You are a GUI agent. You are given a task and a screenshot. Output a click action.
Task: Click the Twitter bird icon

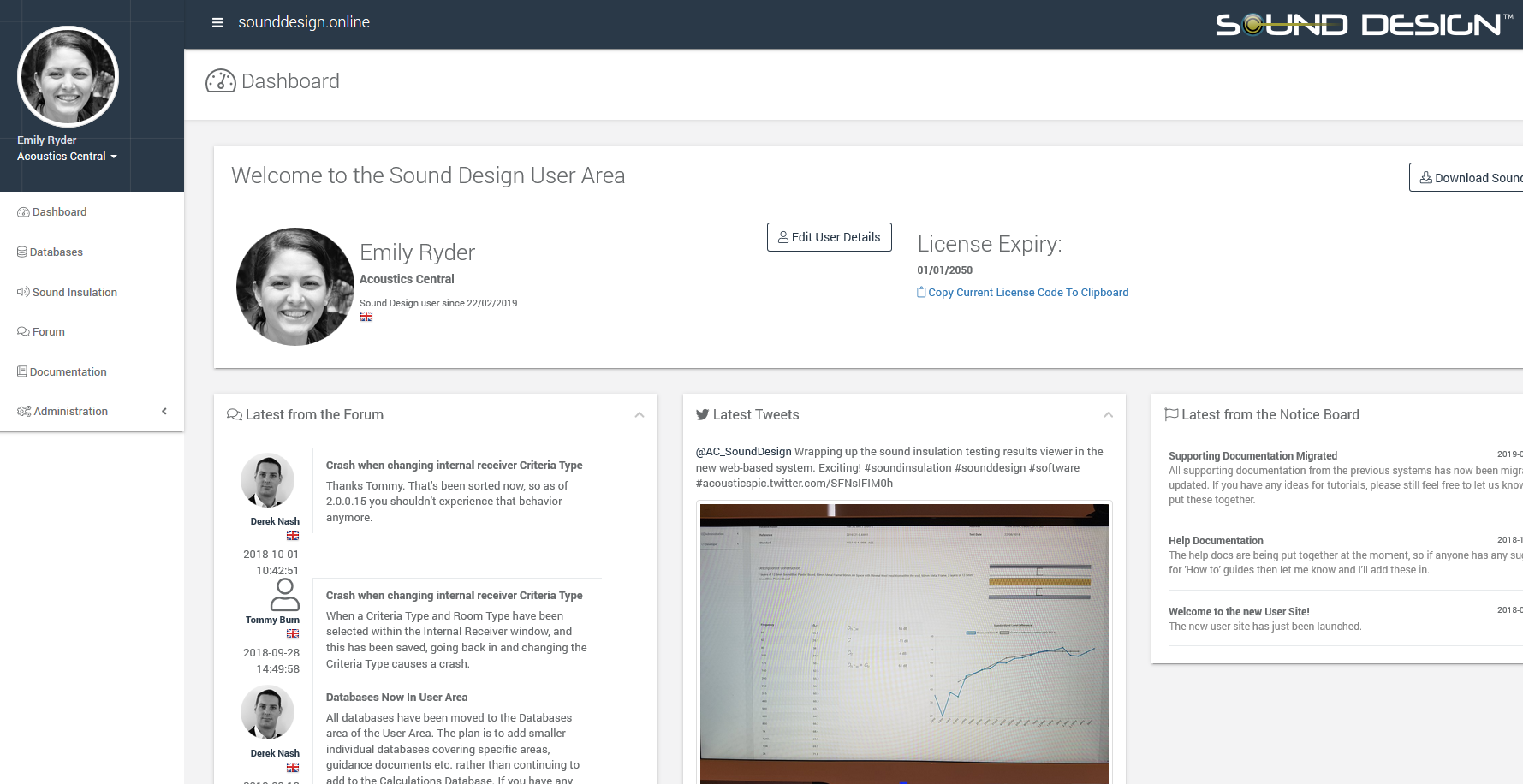click(x=702, y=415)
